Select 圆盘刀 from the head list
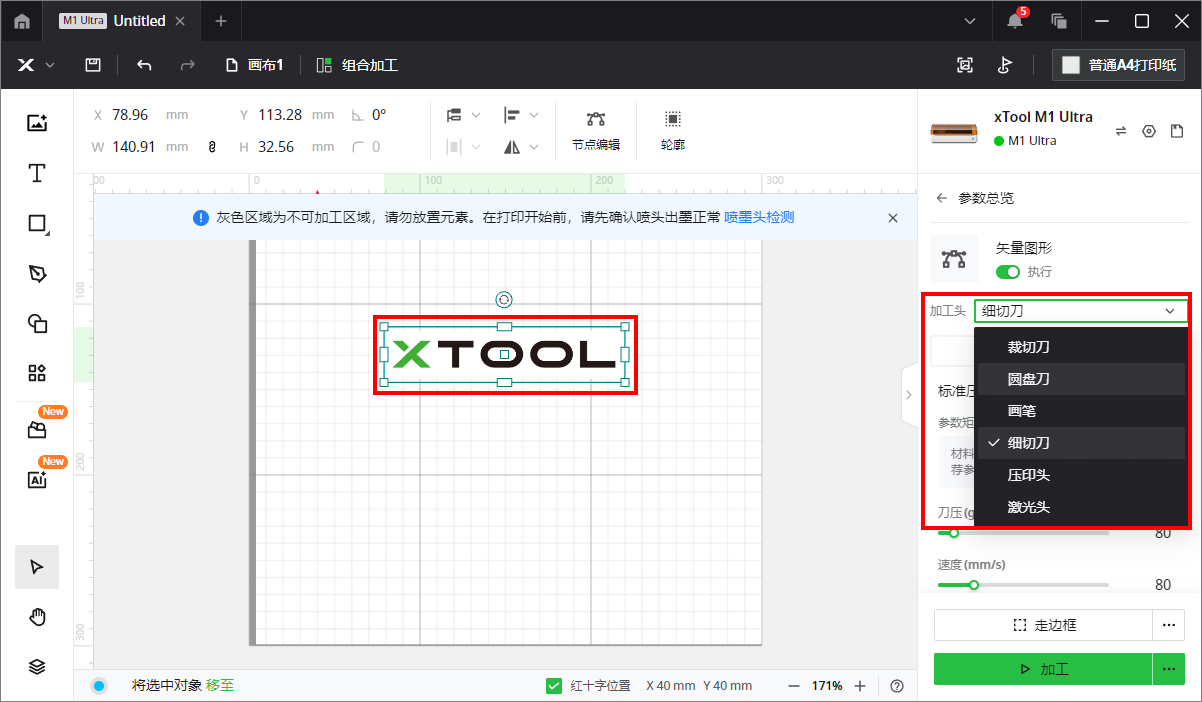 click(1081, 379)
